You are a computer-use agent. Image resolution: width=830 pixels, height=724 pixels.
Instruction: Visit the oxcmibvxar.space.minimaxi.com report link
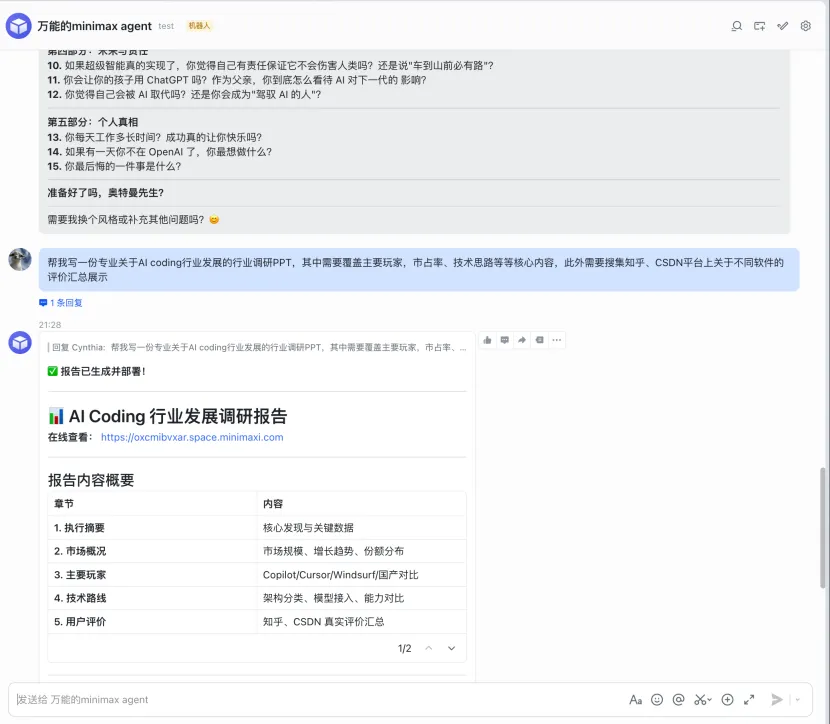(190, 437)
